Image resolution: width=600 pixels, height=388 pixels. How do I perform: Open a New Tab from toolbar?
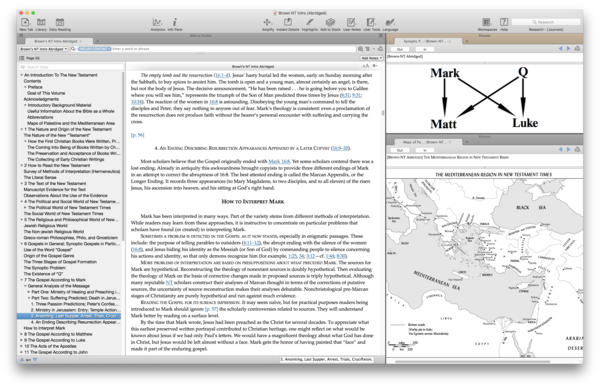pos(25,23)
